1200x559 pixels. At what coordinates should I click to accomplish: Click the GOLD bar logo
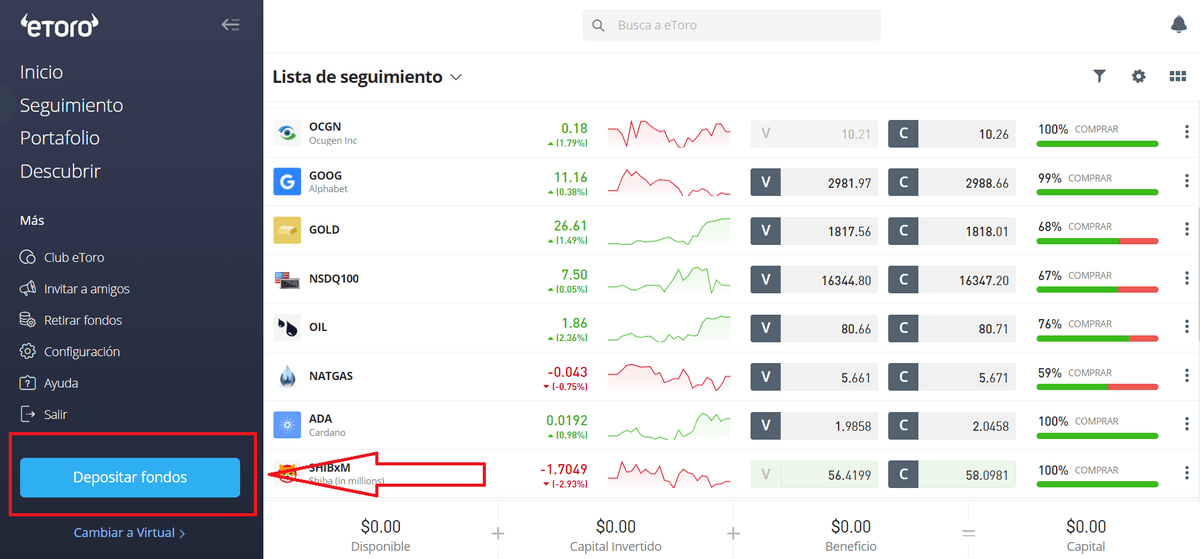click(x=287, y=230)
